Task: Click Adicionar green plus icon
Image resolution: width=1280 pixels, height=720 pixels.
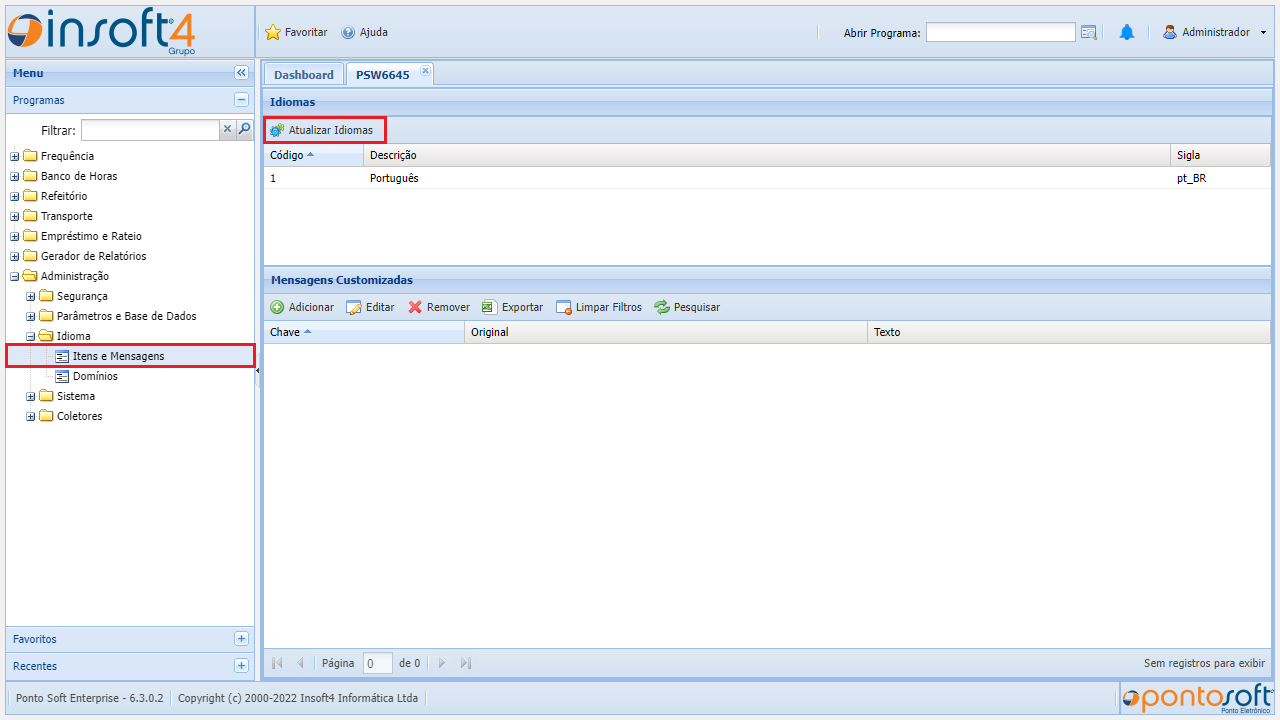Action: coord(277,308)
